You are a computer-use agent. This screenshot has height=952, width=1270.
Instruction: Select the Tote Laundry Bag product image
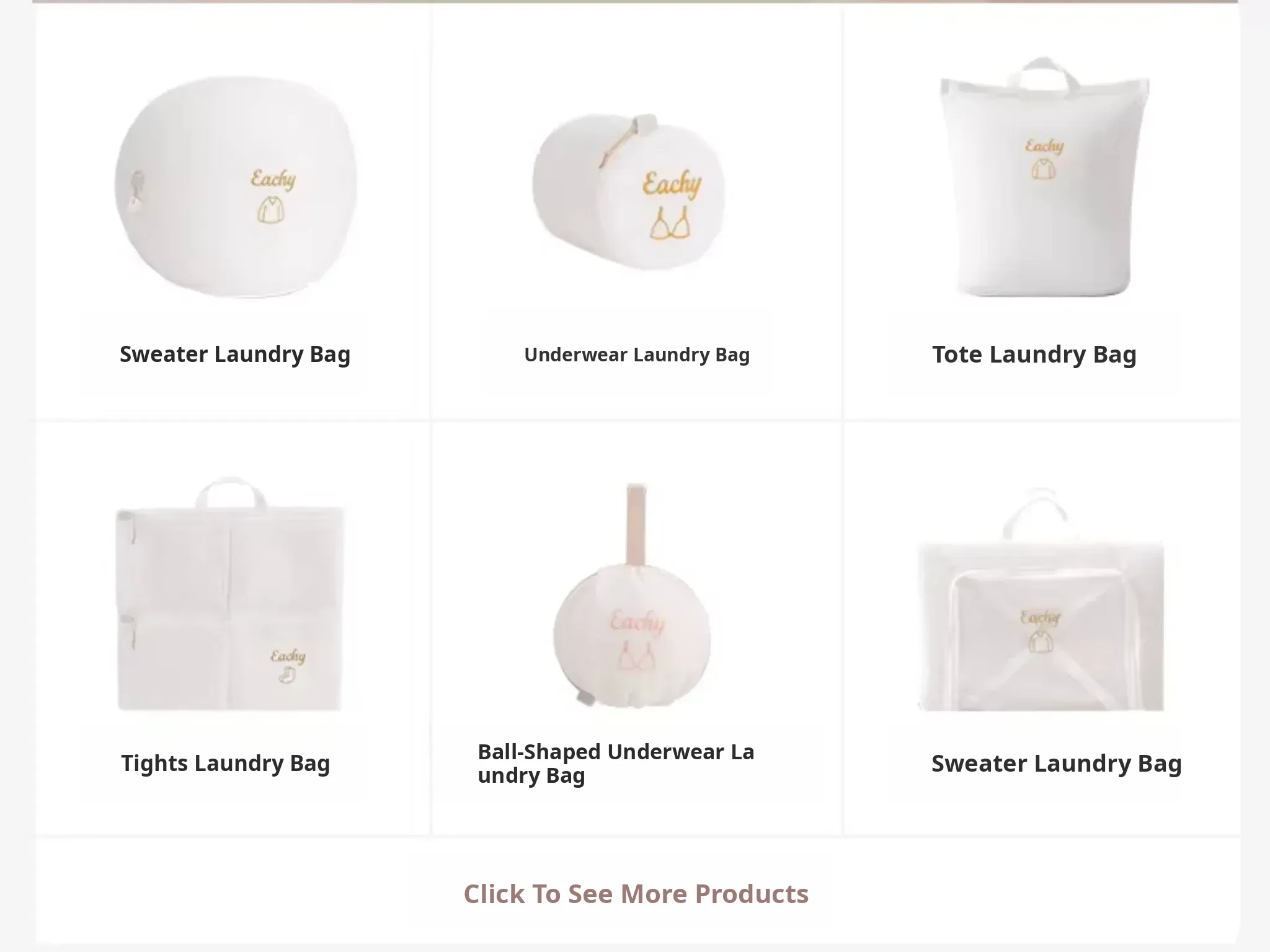pyautogui.click(x=1044, y=177)
